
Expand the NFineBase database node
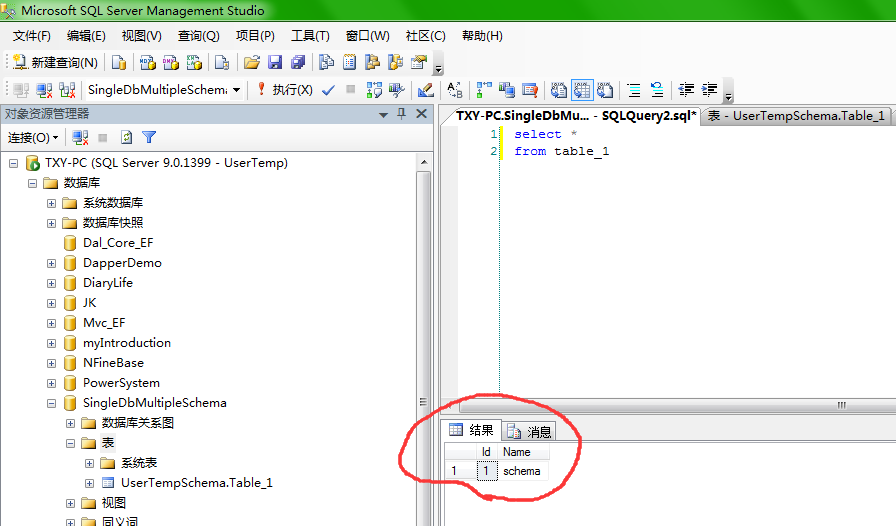pos(51,364)
